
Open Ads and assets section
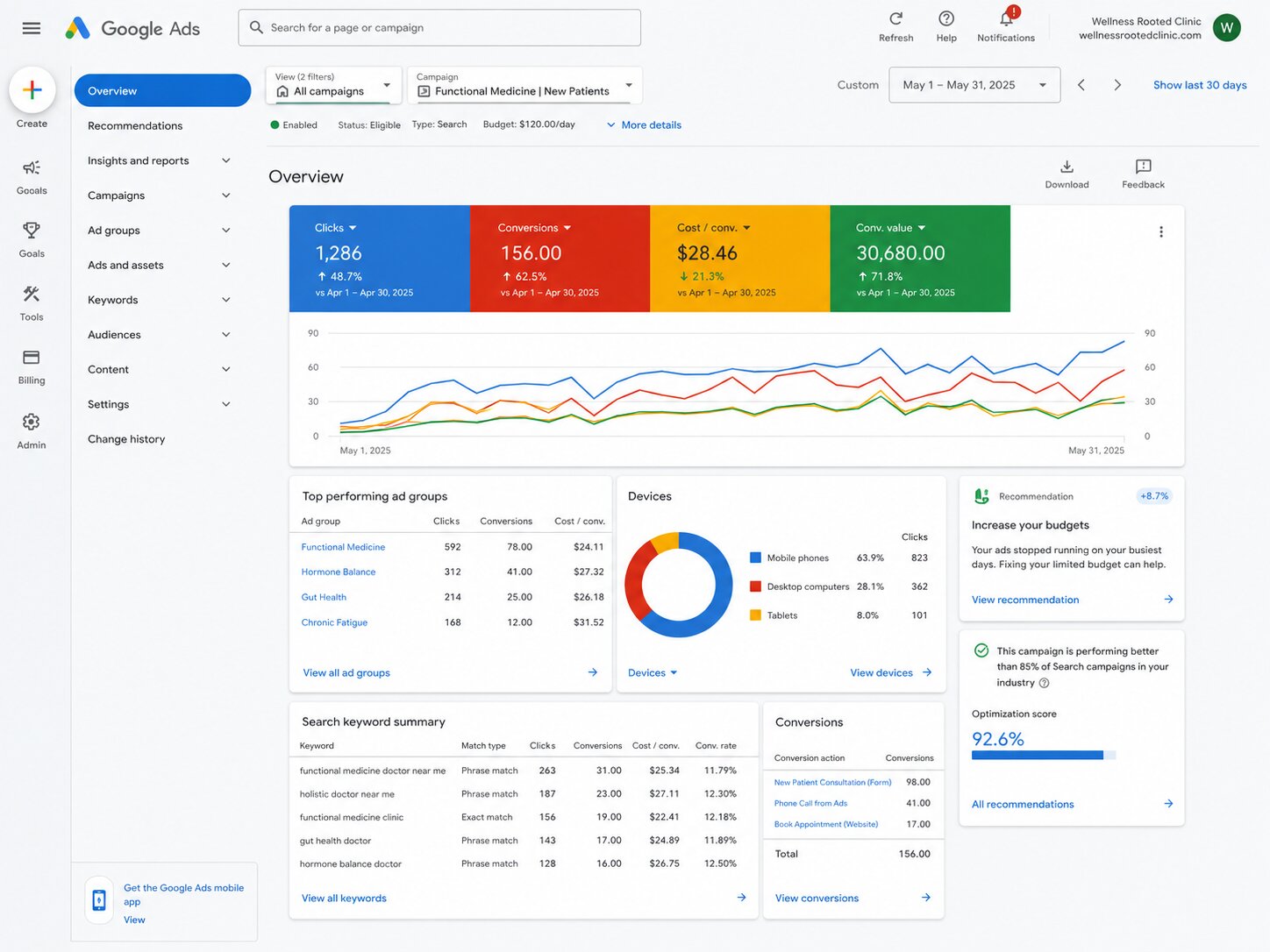pyautogui.click(x=161, y=265)
